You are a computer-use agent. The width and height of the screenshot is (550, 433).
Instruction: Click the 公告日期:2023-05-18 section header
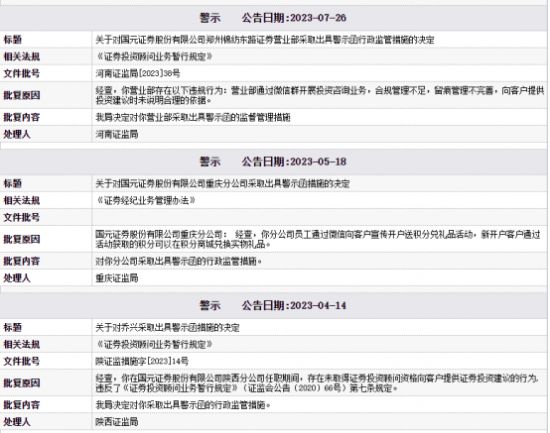(x=273, y=162)
